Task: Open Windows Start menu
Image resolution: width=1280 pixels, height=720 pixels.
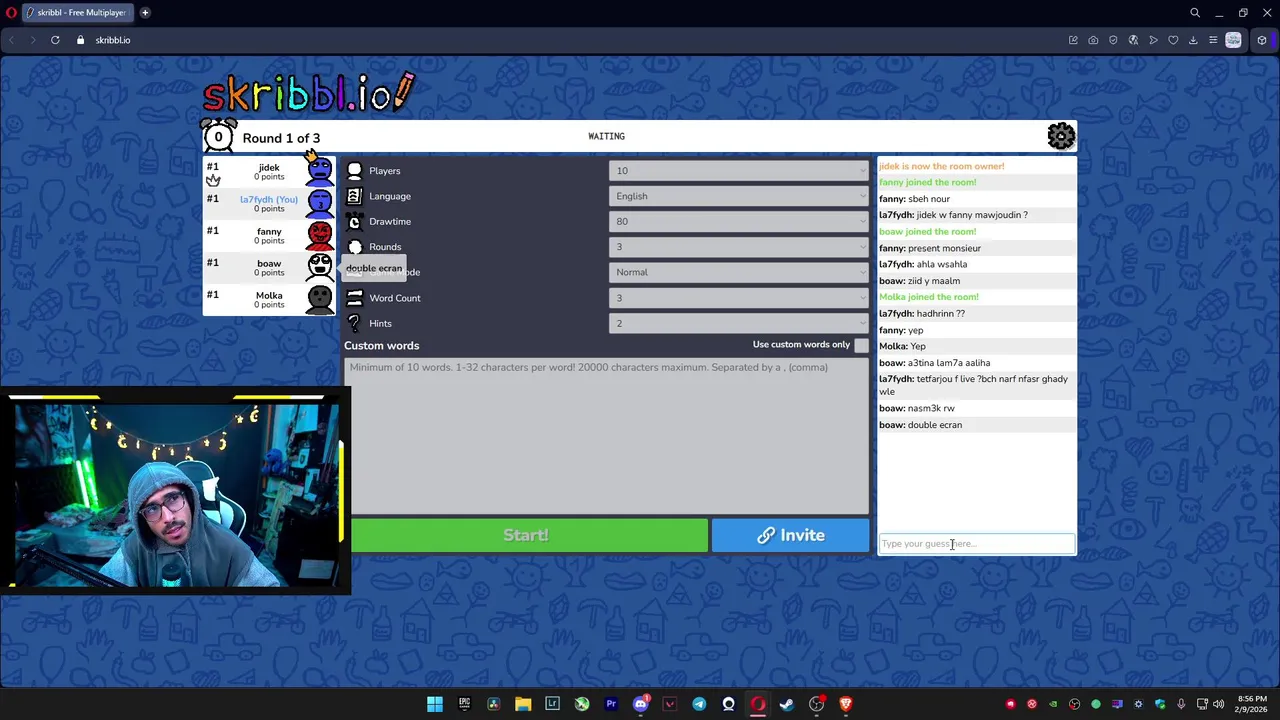Action: point(435,704)
